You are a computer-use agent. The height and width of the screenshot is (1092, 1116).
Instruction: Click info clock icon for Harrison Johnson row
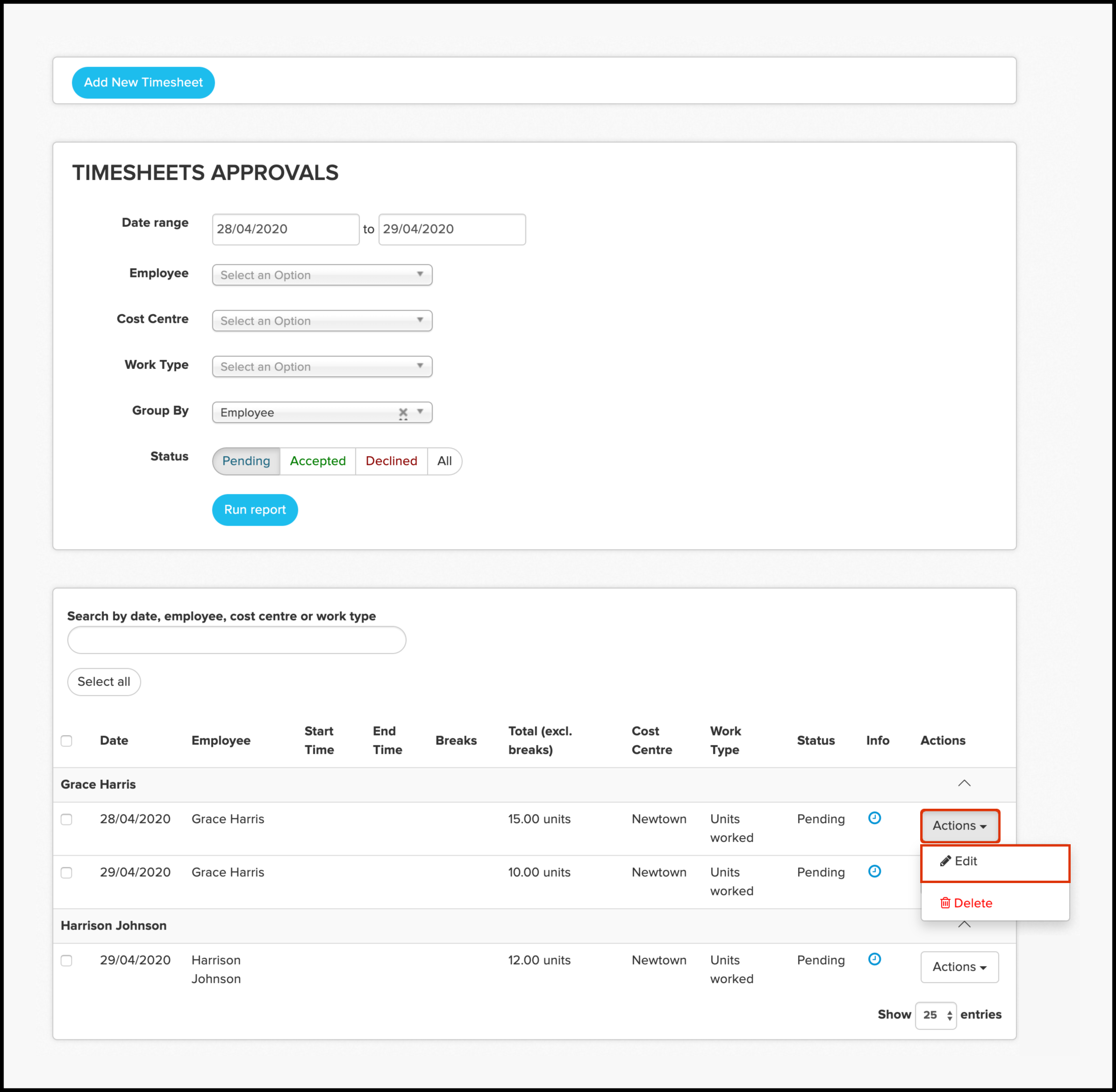click(874, 959)
